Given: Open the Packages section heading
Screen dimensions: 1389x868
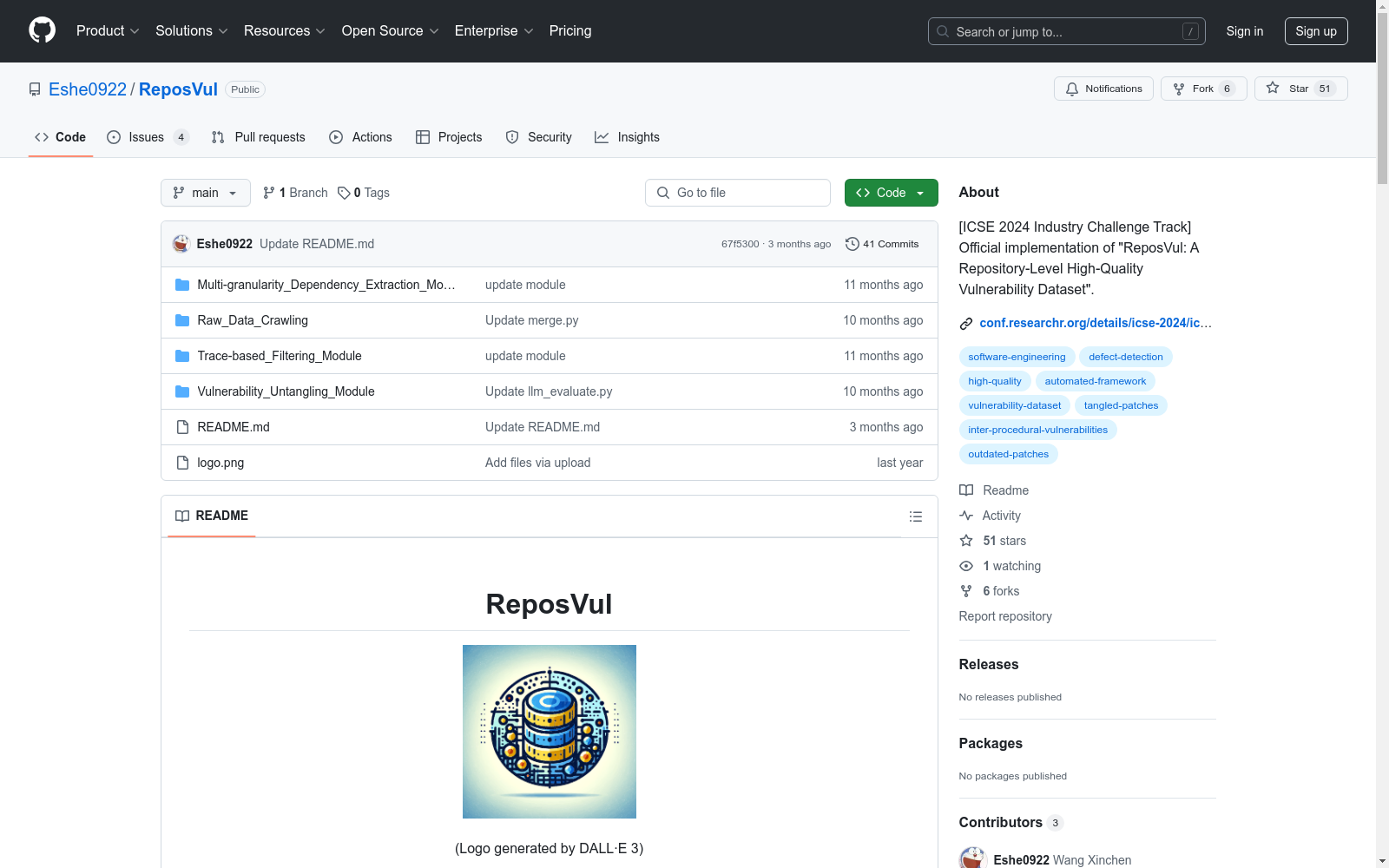Looking at the screenshot, I should tap(991, 743).
